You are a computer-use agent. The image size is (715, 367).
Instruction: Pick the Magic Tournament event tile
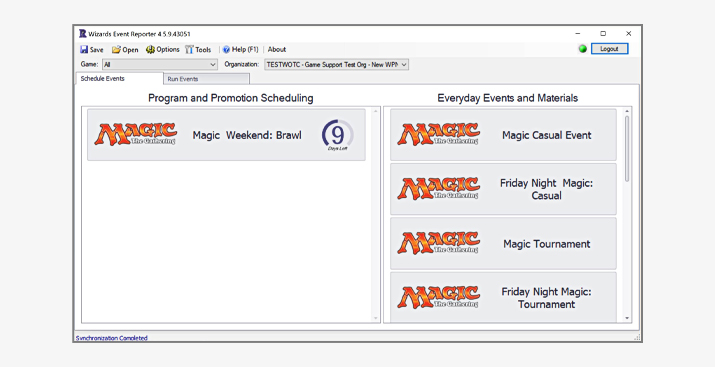tap(503, 243)
